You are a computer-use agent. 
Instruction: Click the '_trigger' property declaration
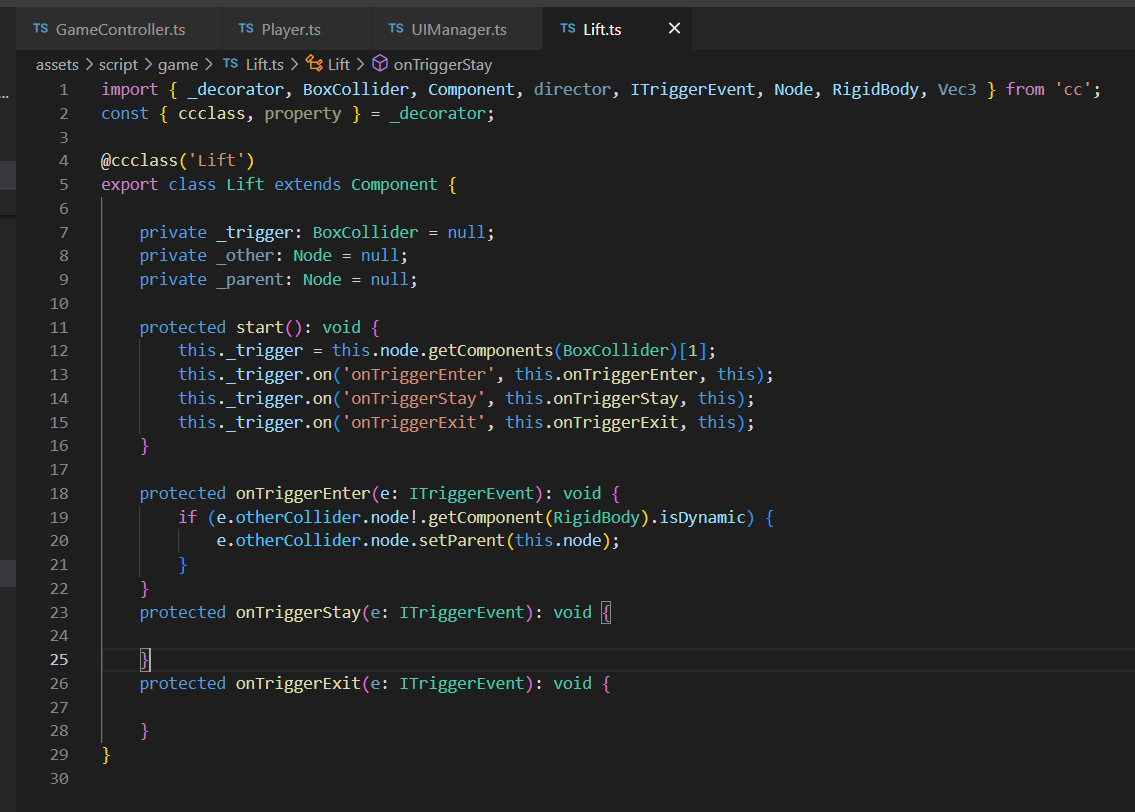[255, 232]
